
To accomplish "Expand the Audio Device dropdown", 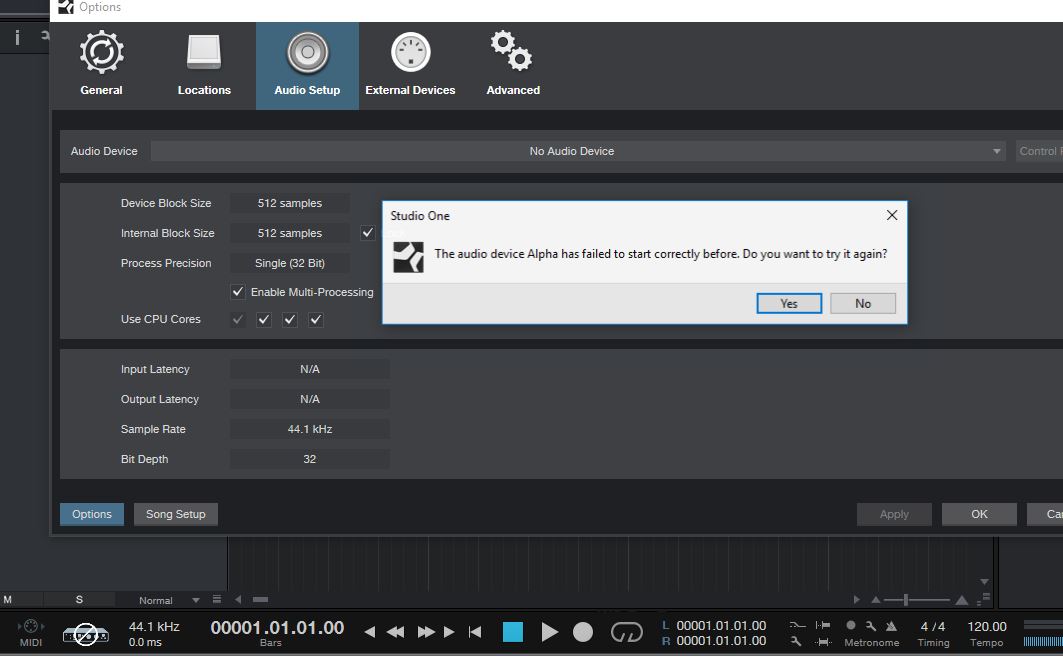I will click(579, 151).
